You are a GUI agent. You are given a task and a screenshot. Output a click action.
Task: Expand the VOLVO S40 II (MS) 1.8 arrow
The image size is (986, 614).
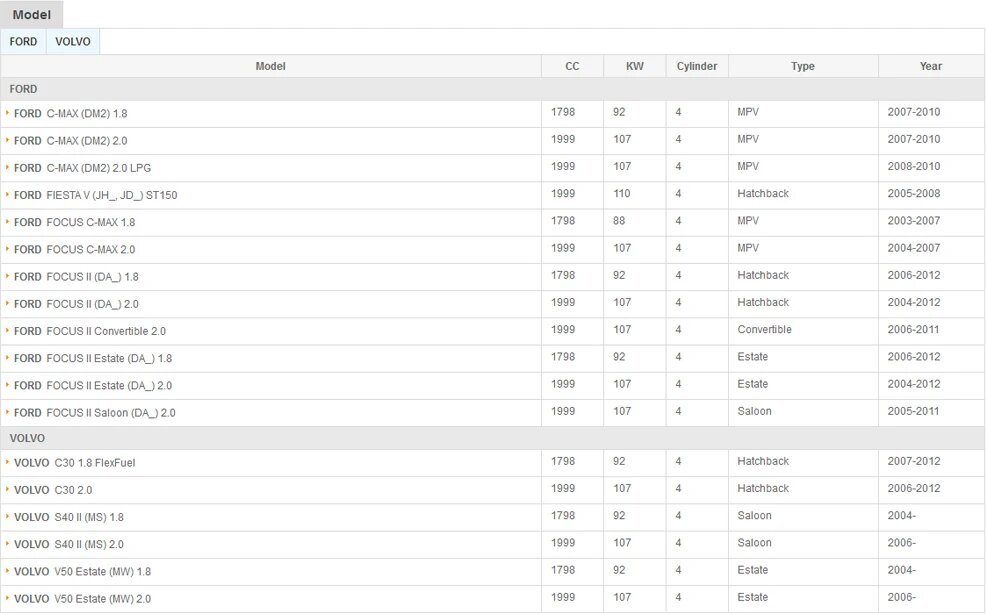click(x=7, y=516)
